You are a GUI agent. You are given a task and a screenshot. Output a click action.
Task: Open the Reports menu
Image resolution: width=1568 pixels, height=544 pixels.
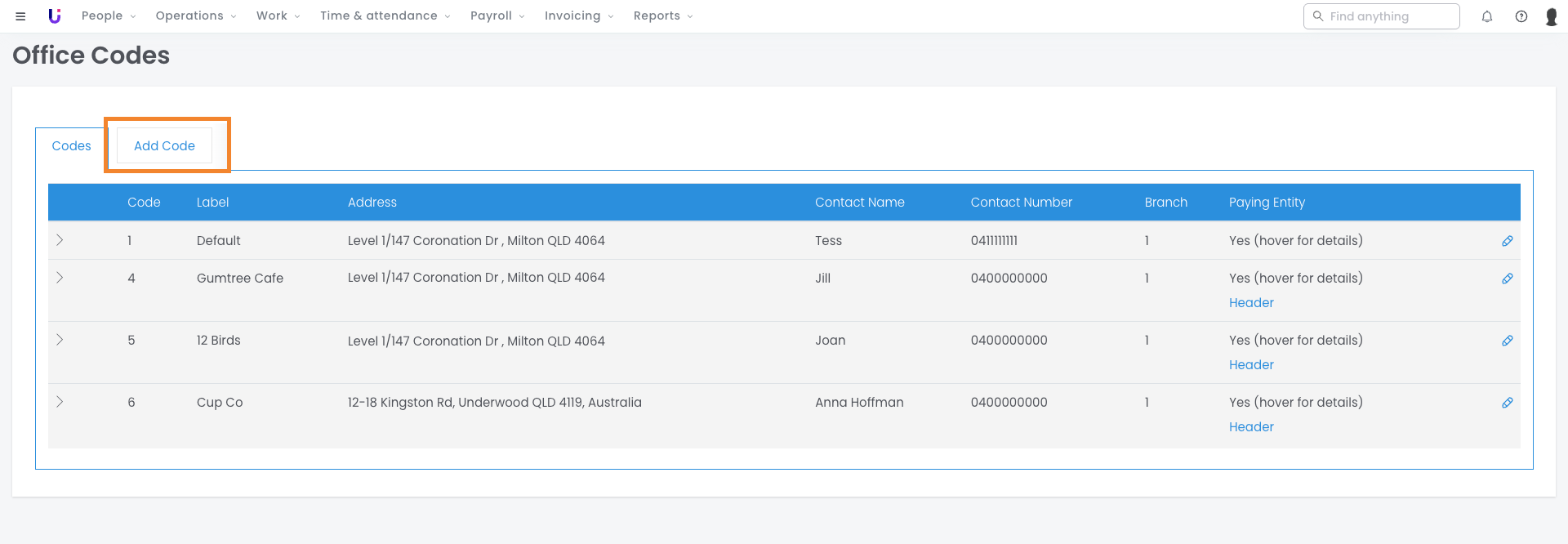(x=663, y=16)
